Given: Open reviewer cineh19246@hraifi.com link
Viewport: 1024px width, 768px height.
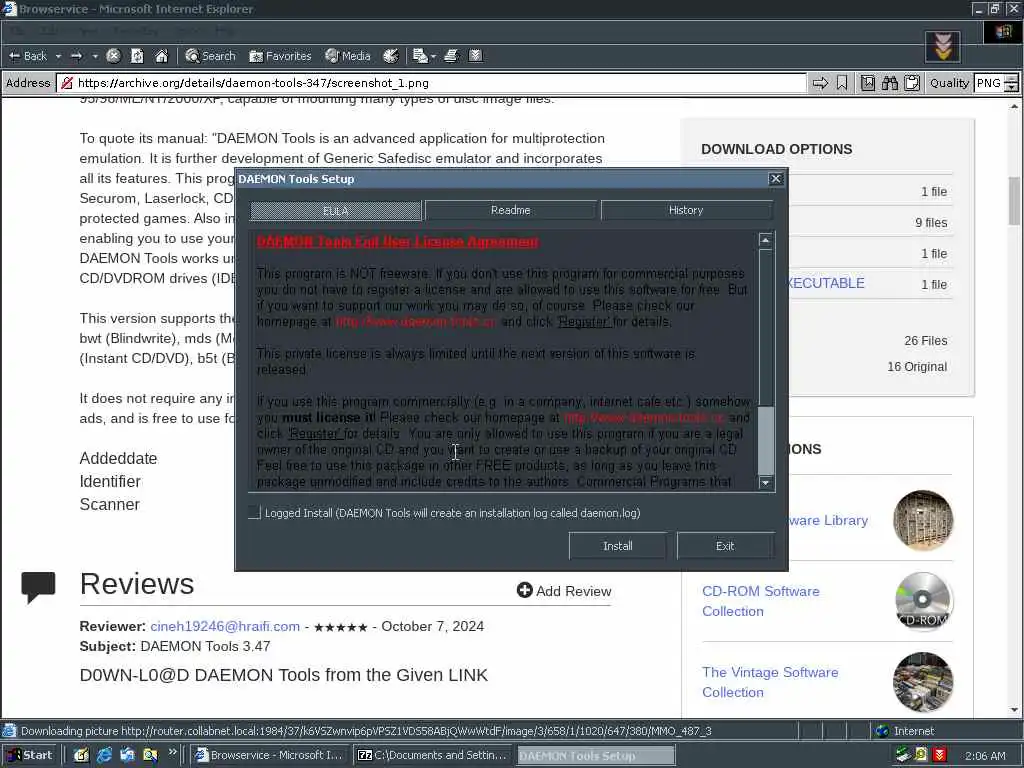Looking at the screenshot, I should click(225, 626).
